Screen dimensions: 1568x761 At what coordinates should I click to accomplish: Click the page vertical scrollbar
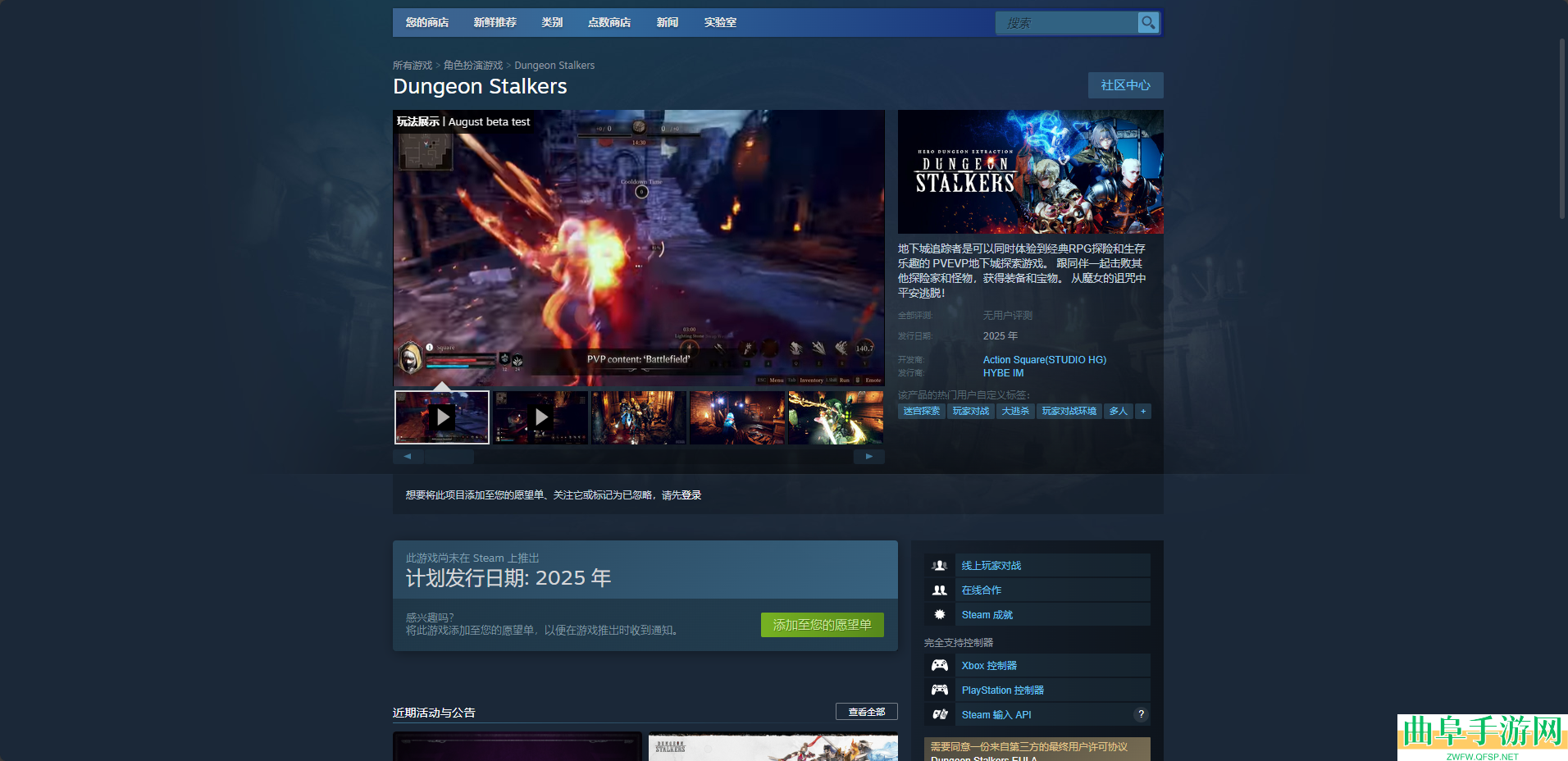[1562, 129]
